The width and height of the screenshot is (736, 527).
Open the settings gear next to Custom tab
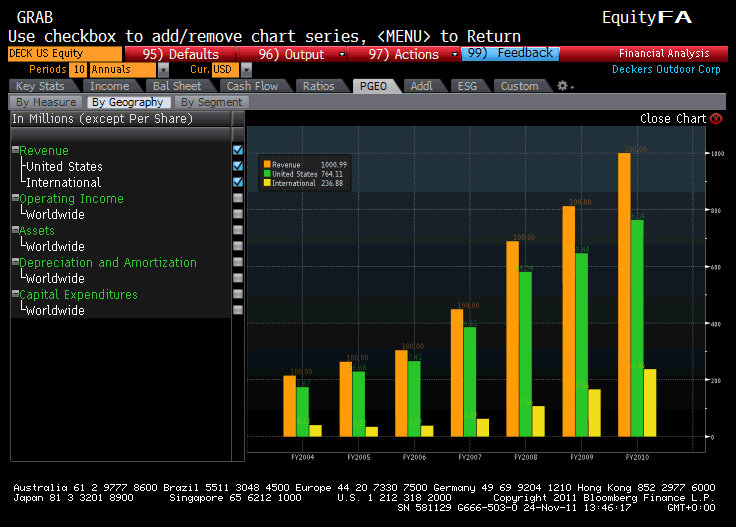click(562, 86)
